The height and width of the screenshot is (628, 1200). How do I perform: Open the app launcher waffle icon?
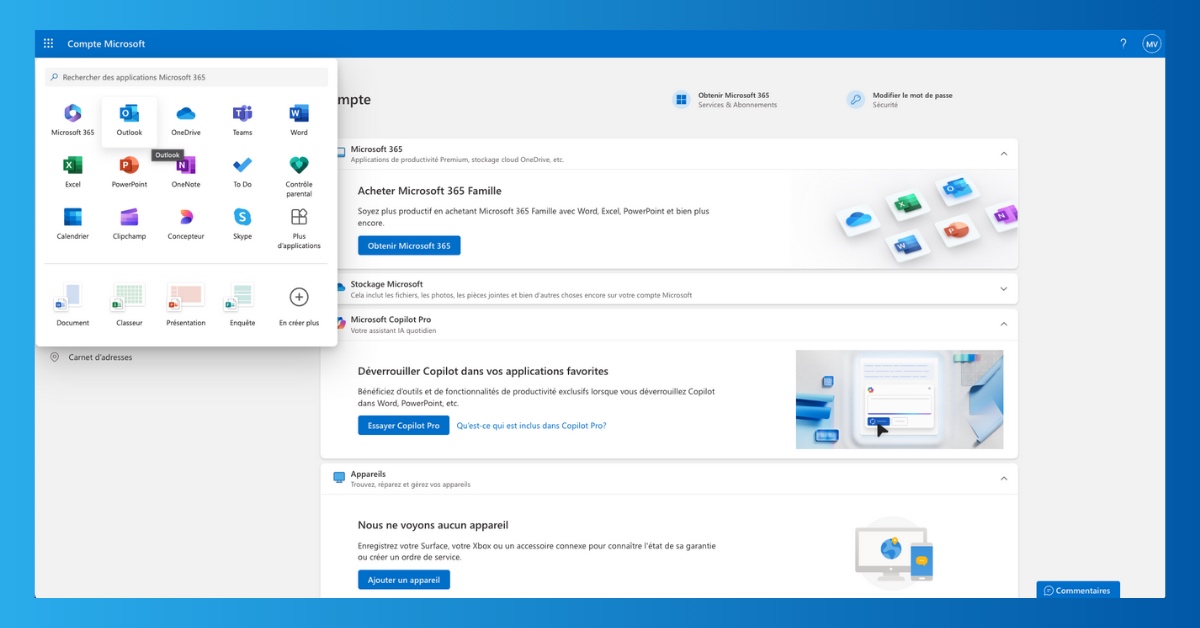[x=48, y=44]
